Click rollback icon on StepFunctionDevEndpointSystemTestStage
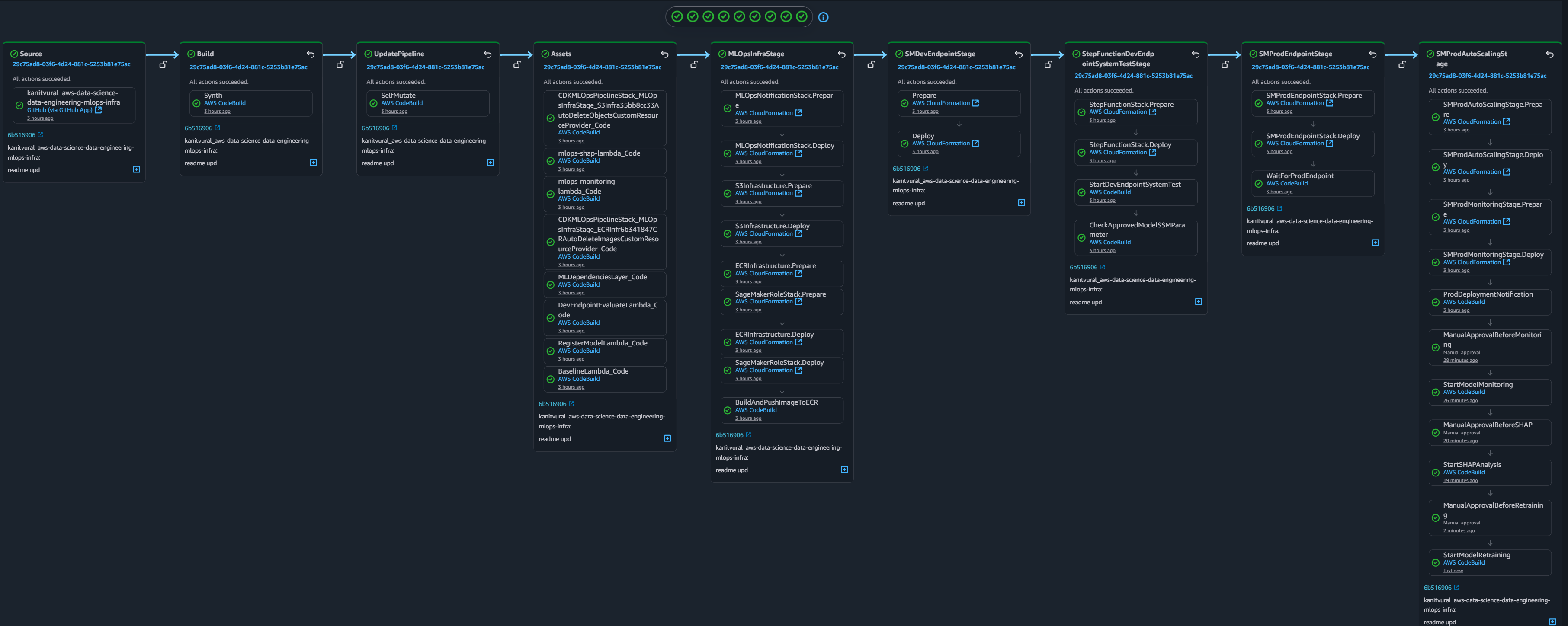This screenshot has width=1568, height=626. click(1196, 54)
